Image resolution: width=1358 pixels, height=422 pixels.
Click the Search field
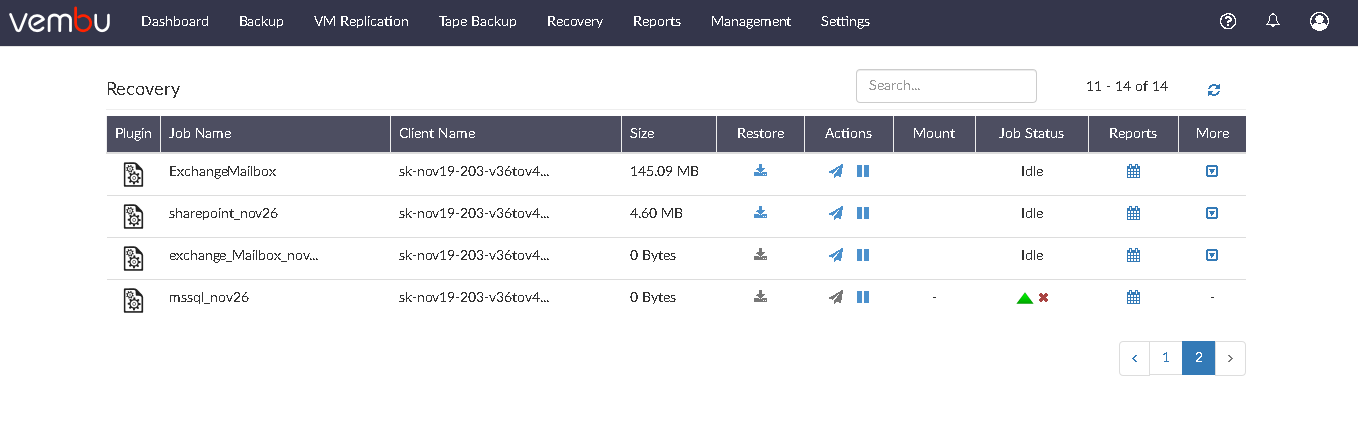point(946,86)
